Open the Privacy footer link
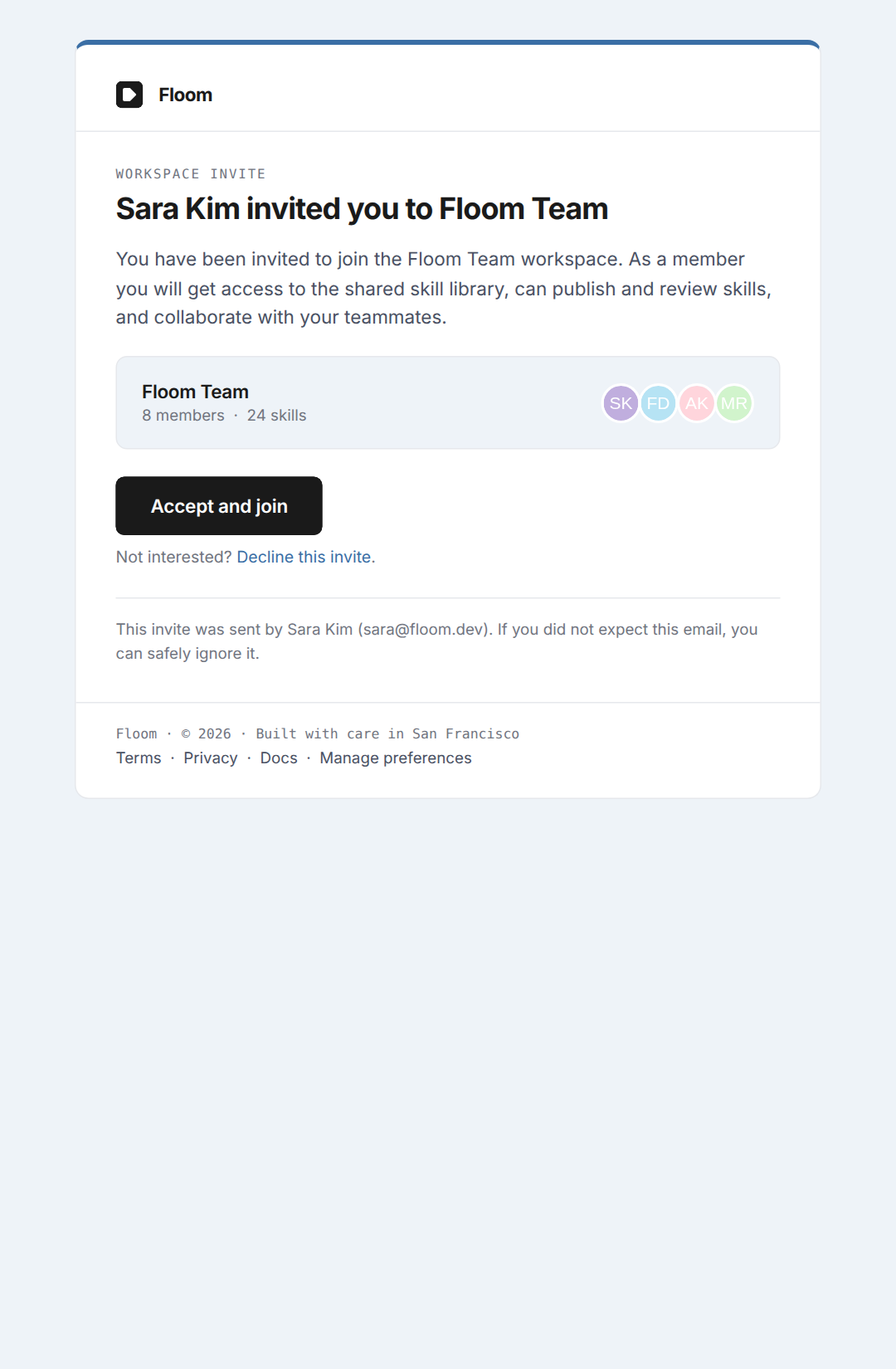This screenshot has height=1369, width=896. pyautogui.click(x=211, y=758)
